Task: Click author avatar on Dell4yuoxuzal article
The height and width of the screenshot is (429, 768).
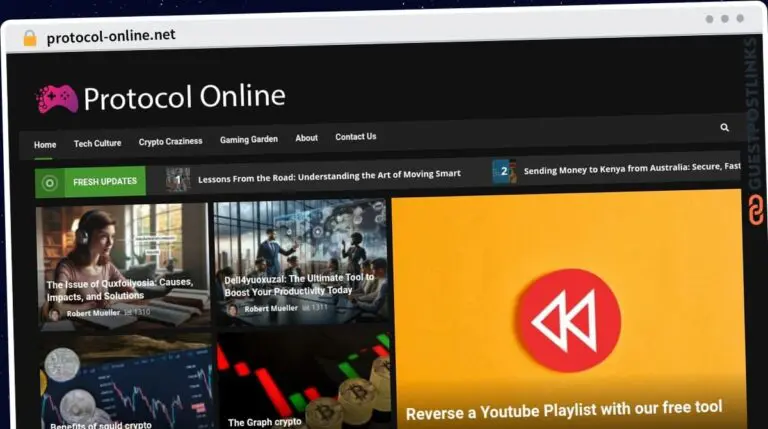Action: point(232,309)
